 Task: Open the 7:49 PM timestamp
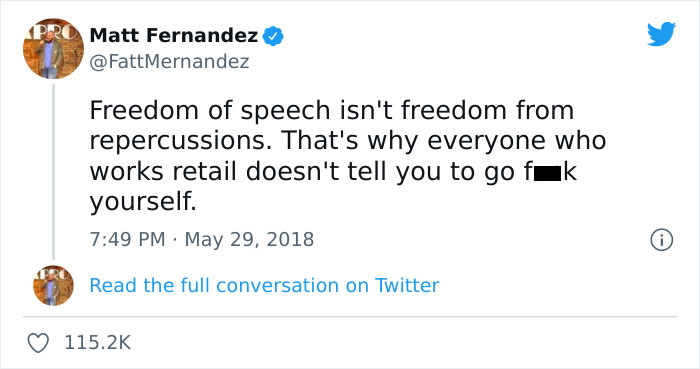click(x=127, y=240)
